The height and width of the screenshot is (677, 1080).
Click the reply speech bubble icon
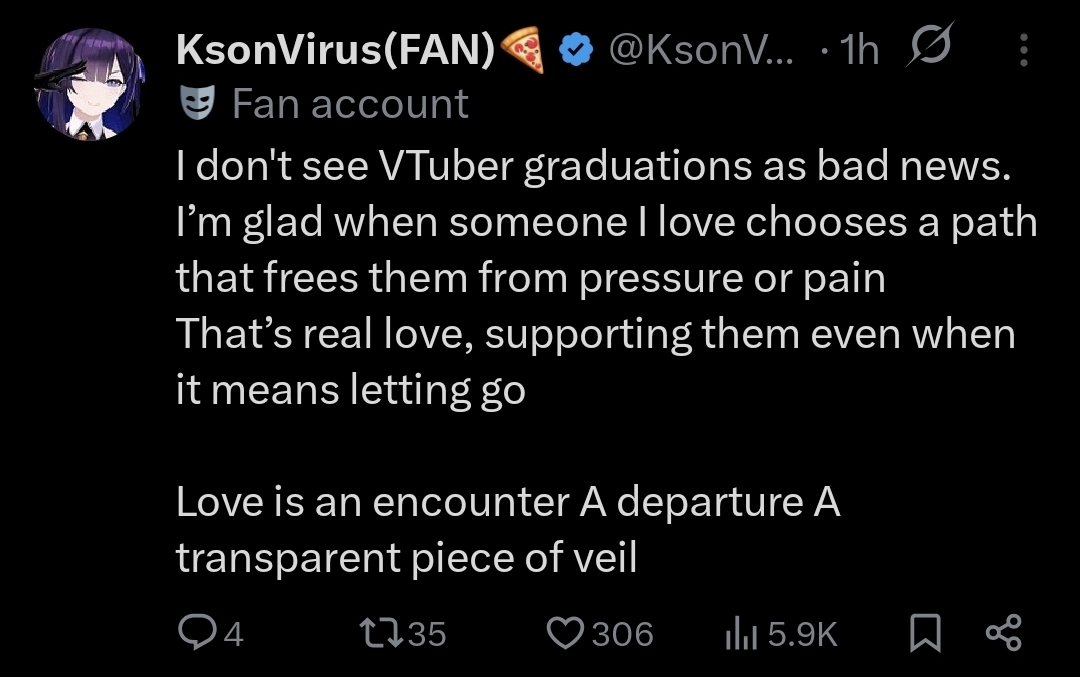(196, 632)
